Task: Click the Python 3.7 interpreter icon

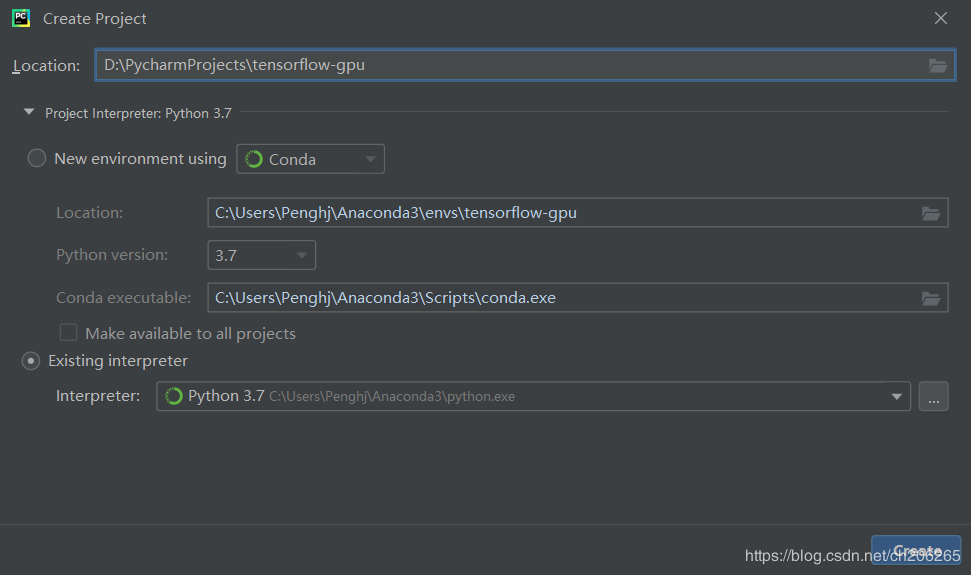Action: 173,396
